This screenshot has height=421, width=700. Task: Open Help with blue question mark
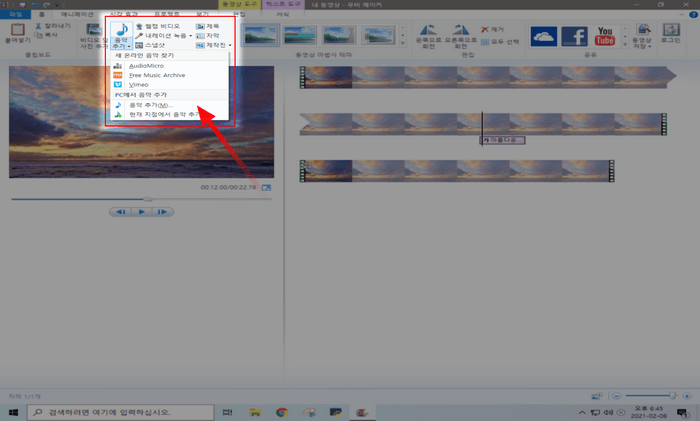click(693, 15)
